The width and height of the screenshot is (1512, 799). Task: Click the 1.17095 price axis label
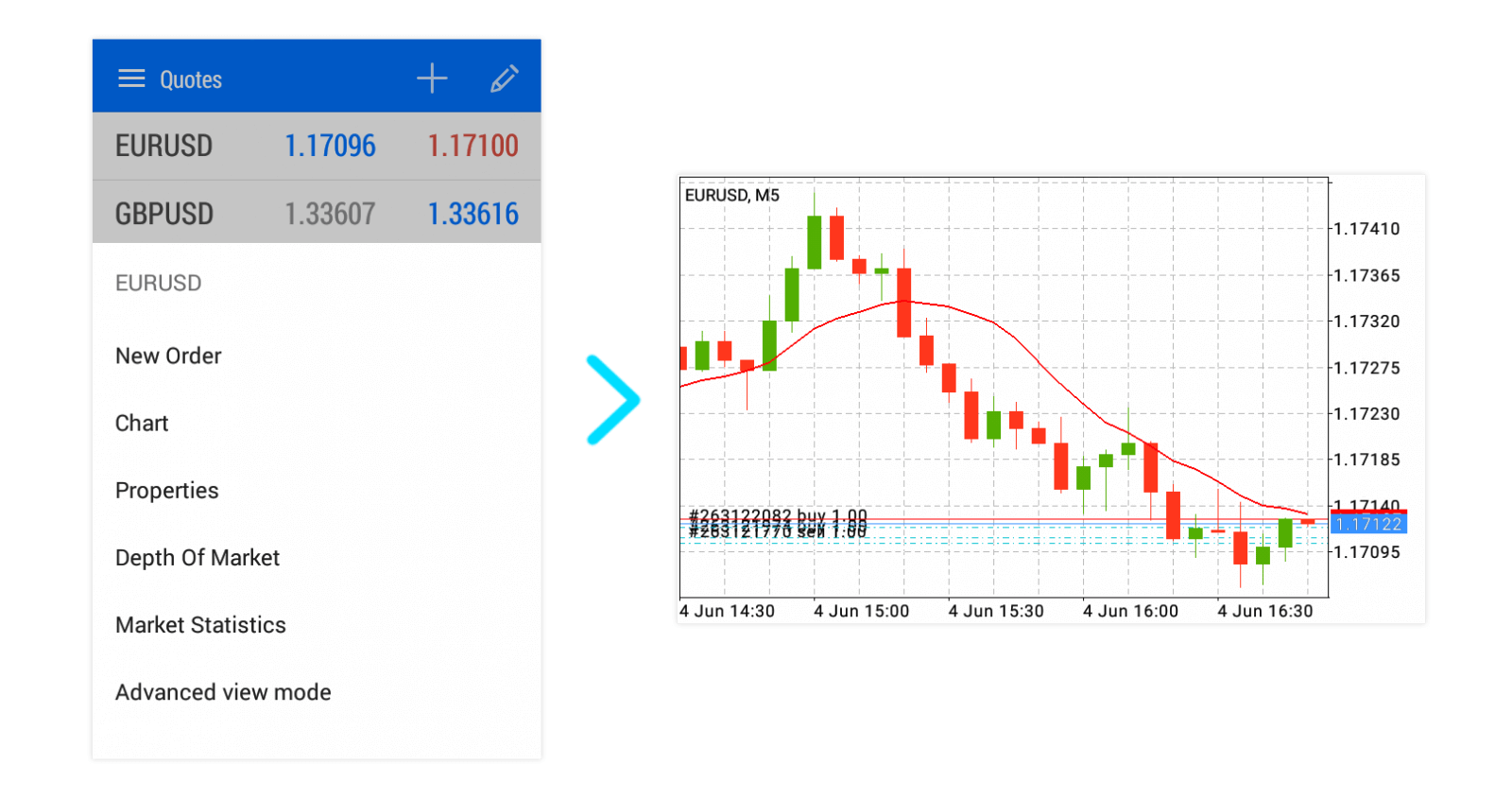point(1366,552)
